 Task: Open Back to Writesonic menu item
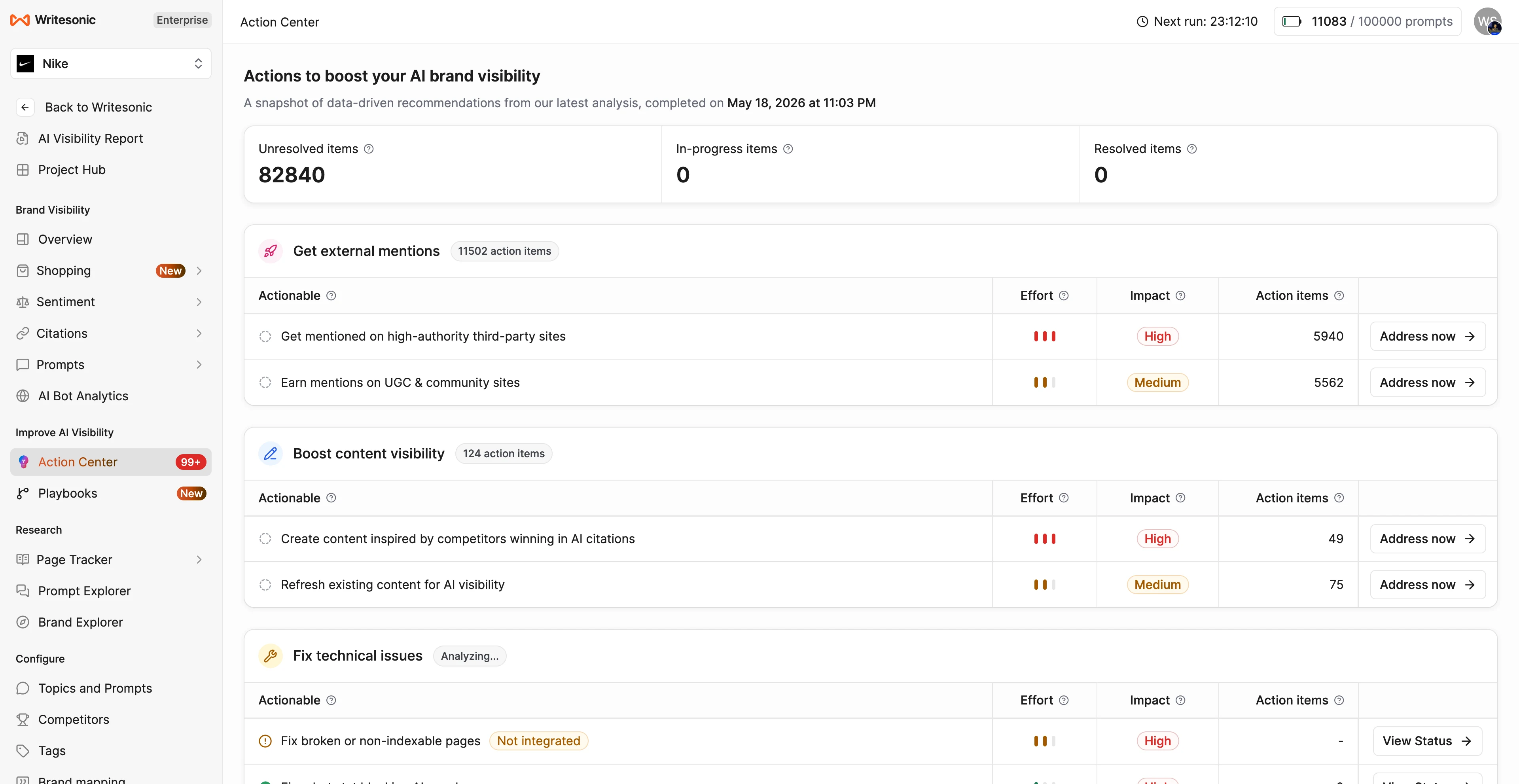point(111,107)
